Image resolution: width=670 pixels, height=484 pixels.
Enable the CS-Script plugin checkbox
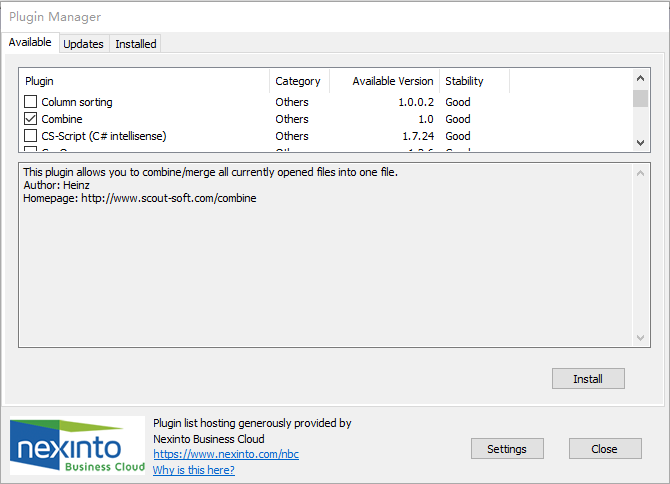[31, 136]
